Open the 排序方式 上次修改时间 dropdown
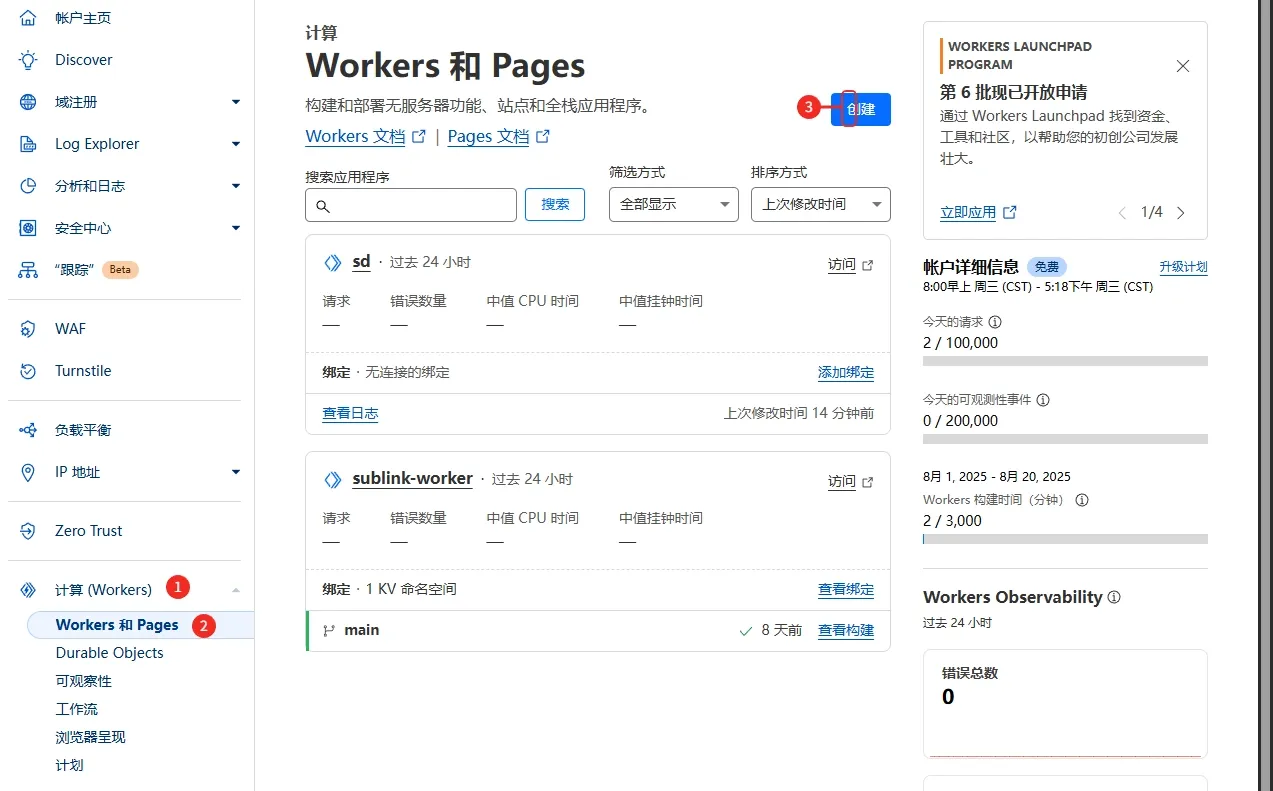Screen dimensions: 1273x791 821,204
